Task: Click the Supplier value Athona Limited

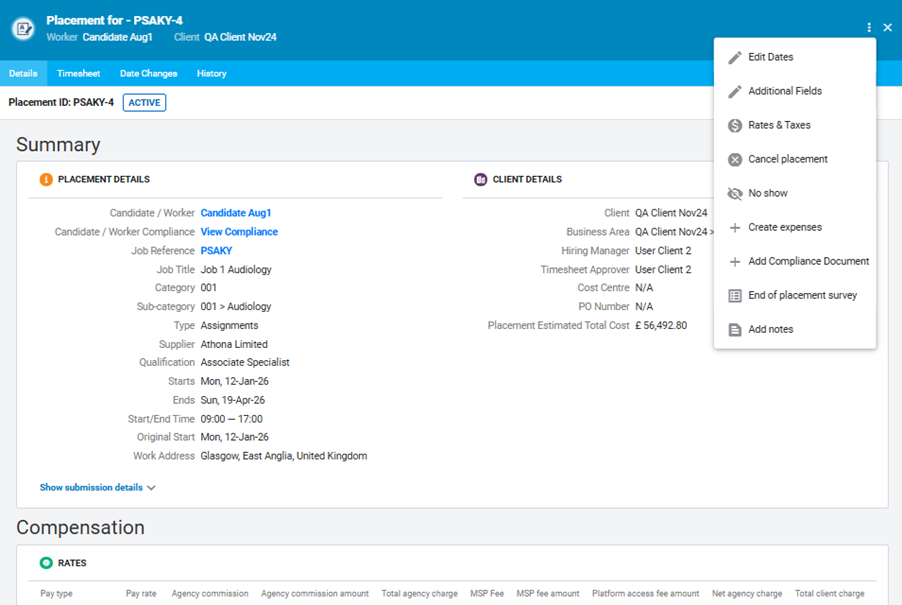Action: (x=234, y=344)
